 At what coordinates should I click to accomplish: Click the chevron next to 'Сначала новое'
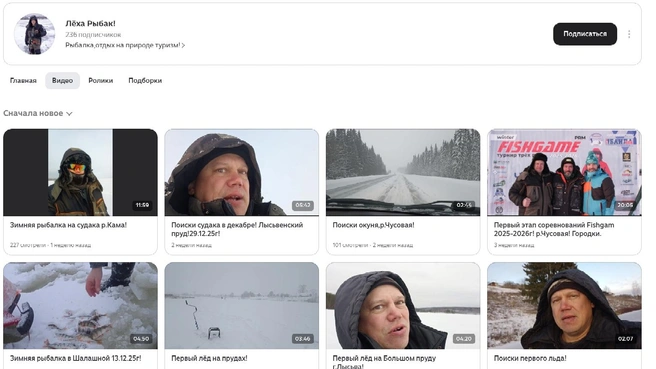point(69,114)
